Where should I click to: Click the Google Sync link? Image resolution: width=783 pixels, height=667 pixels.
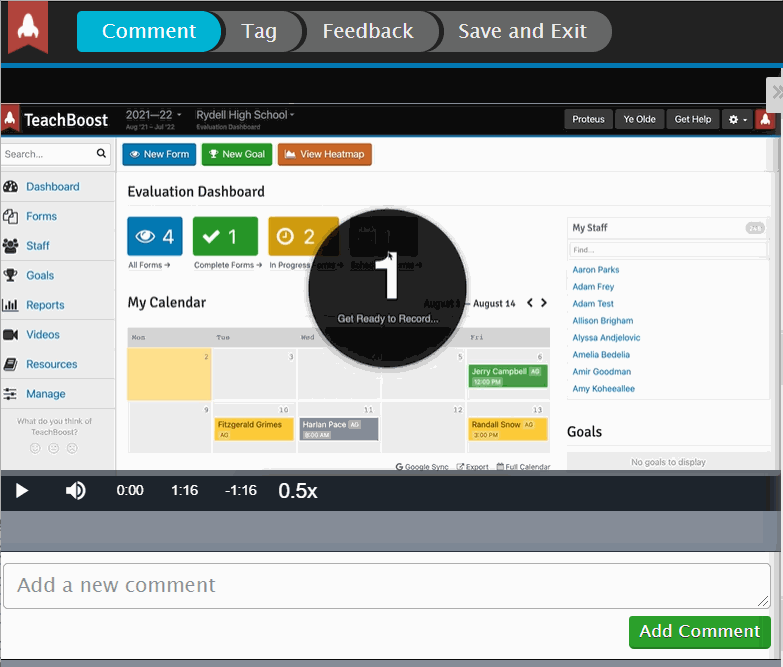pos(422,467)
